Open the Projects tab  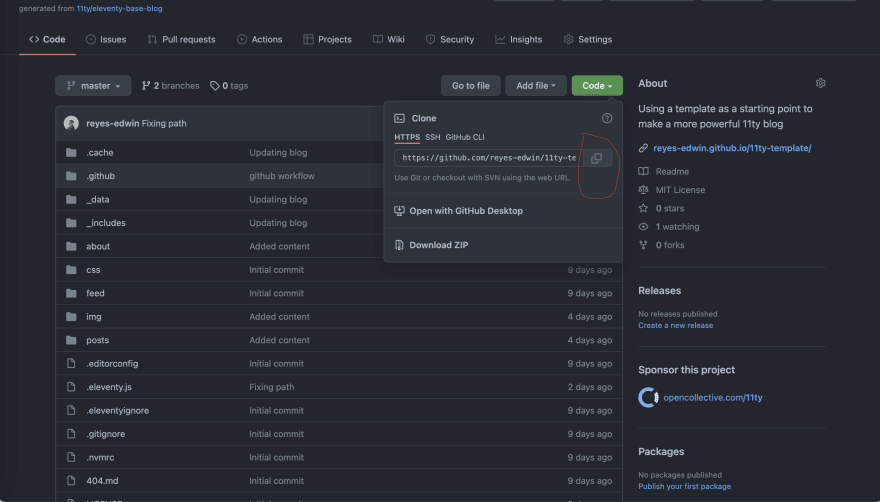point(327,39)
